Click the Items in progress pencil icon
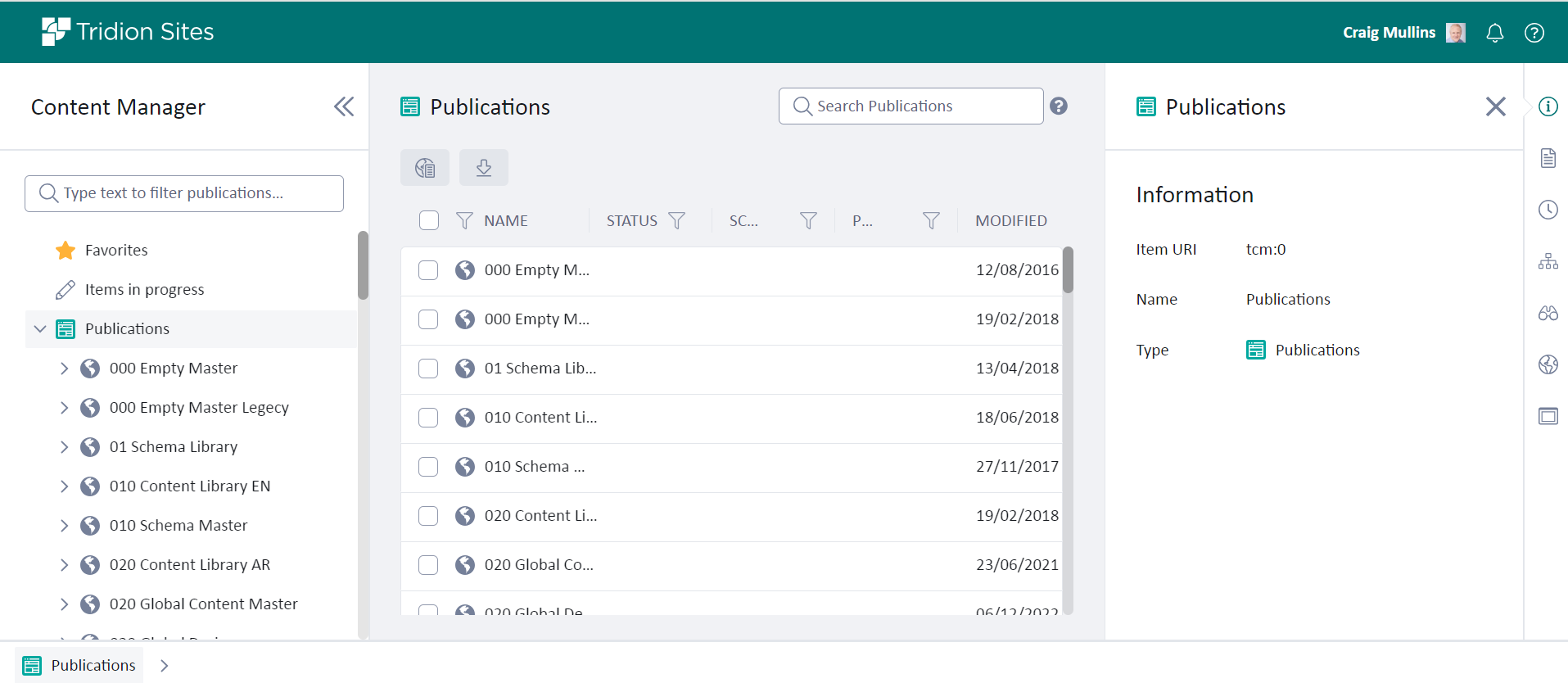This screenshot has height=683, width=1568. pyautogui.click(x=66, y=289)
